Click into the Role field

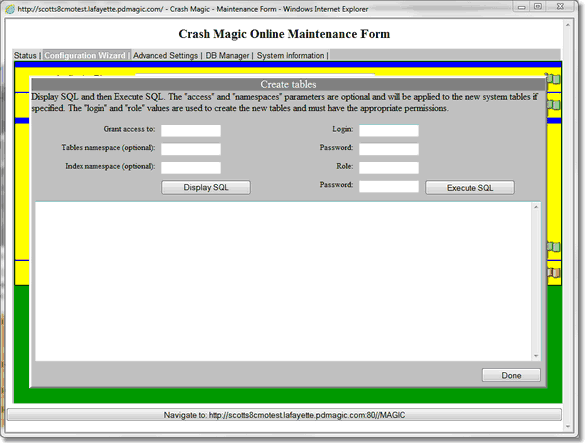click(389, 168)
